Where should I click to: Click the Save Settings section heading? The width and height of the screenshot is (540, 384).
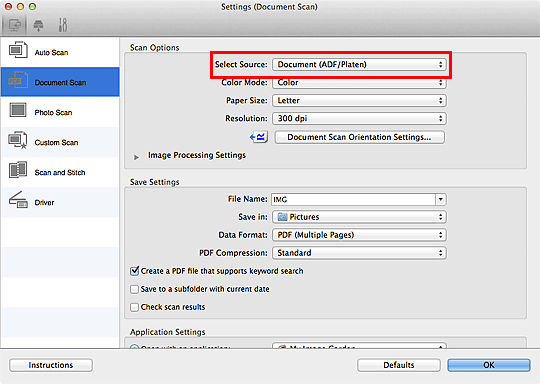click(155, 182)
